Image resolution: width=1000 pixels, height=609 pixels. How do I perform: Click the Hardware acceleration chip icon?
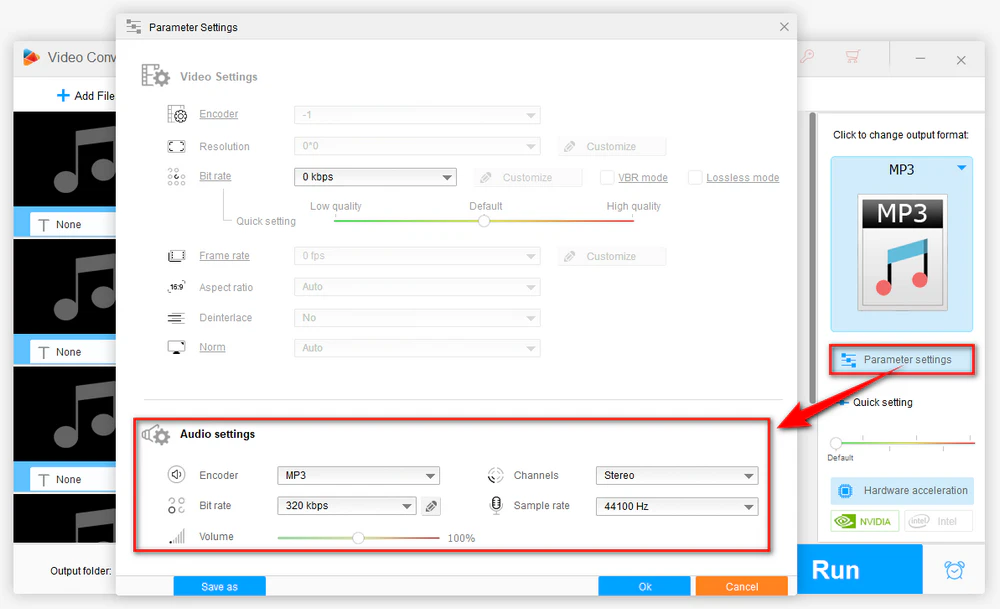click(x=845, y=490)
